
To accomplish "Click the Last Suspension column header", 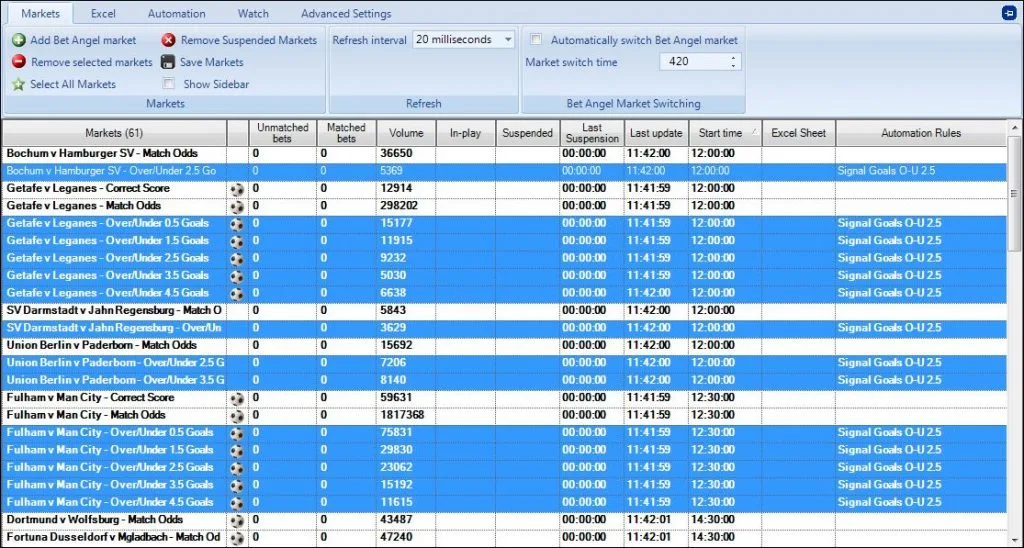I will [592, 133].
